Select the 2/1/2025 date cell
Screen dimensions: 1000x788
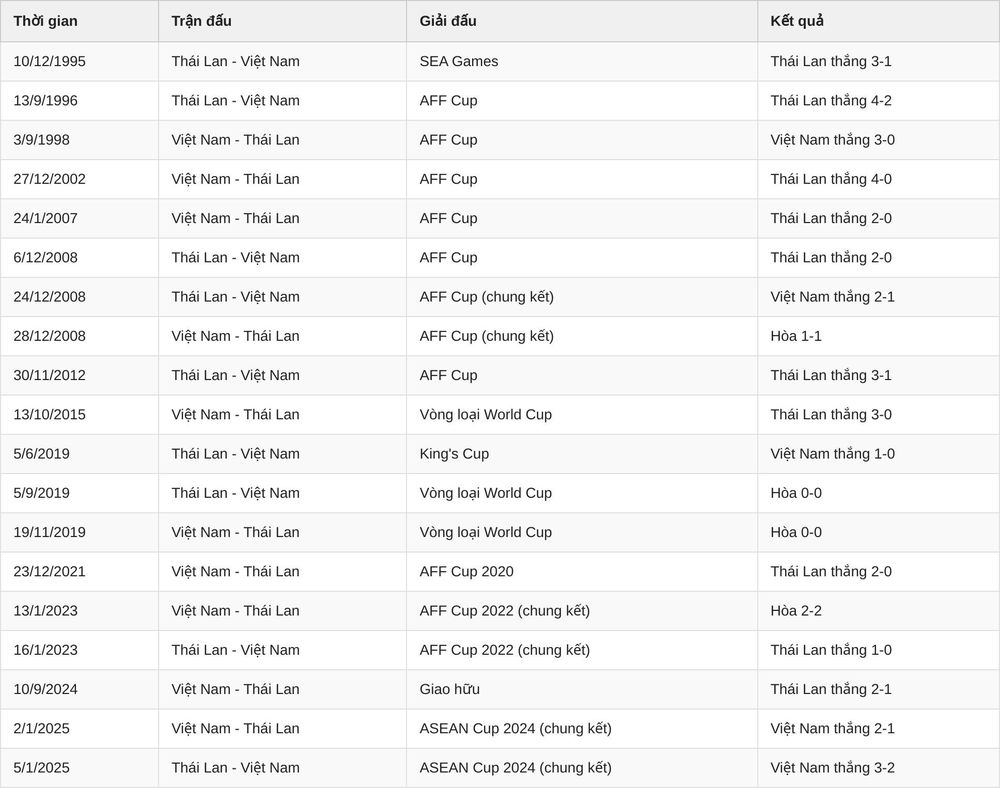tap(79, 729)
